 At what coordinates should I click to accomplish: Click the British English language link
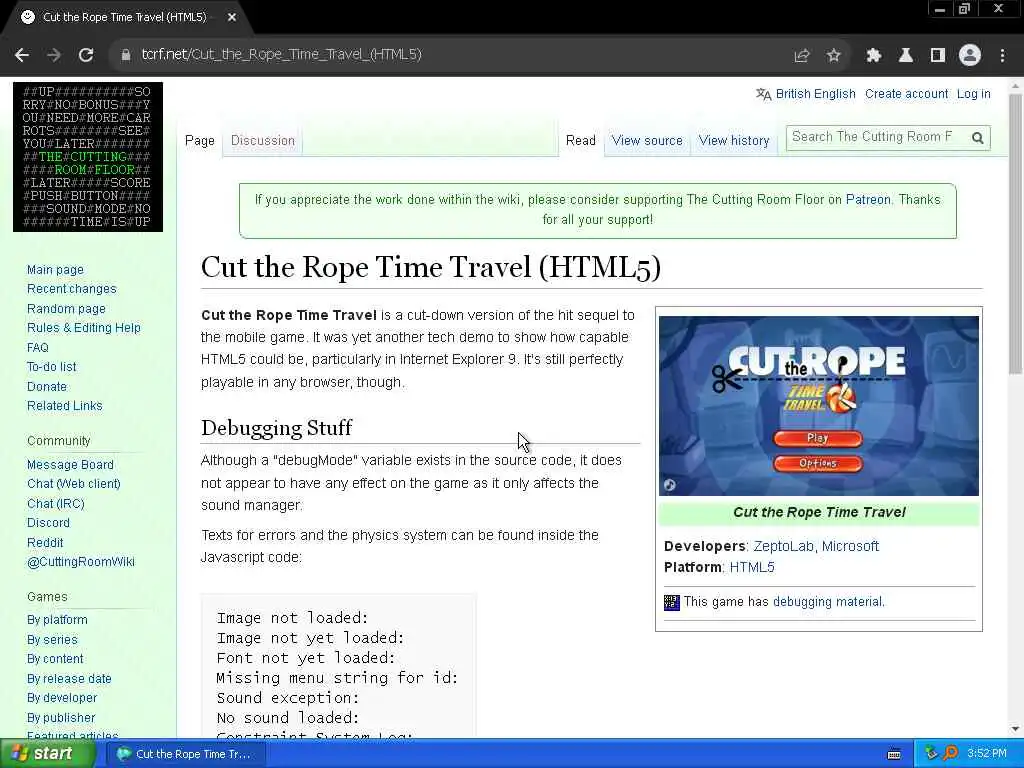click(x=815, y=94)
